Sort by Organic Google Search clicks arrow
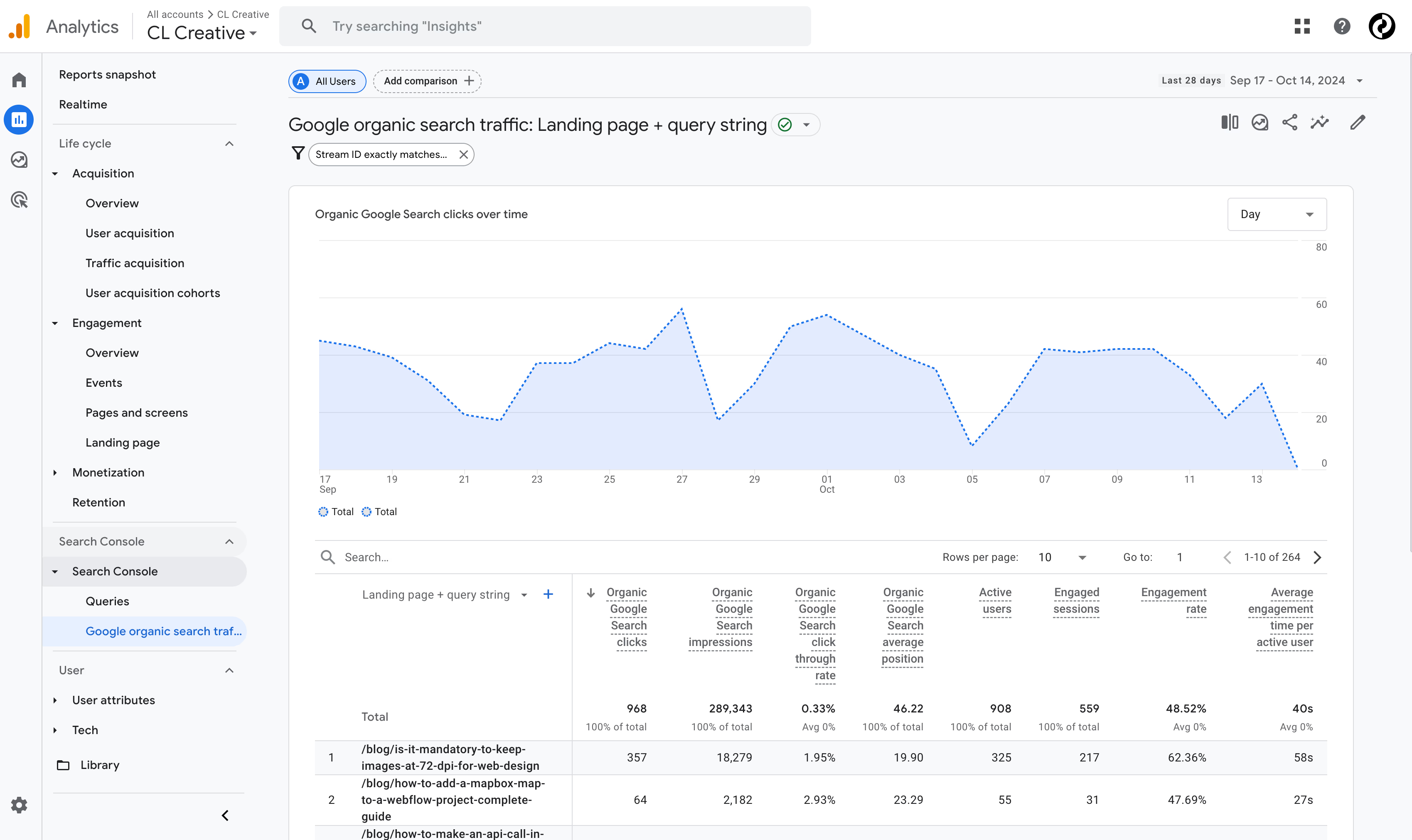1412x840 pixels. (590, 593)
